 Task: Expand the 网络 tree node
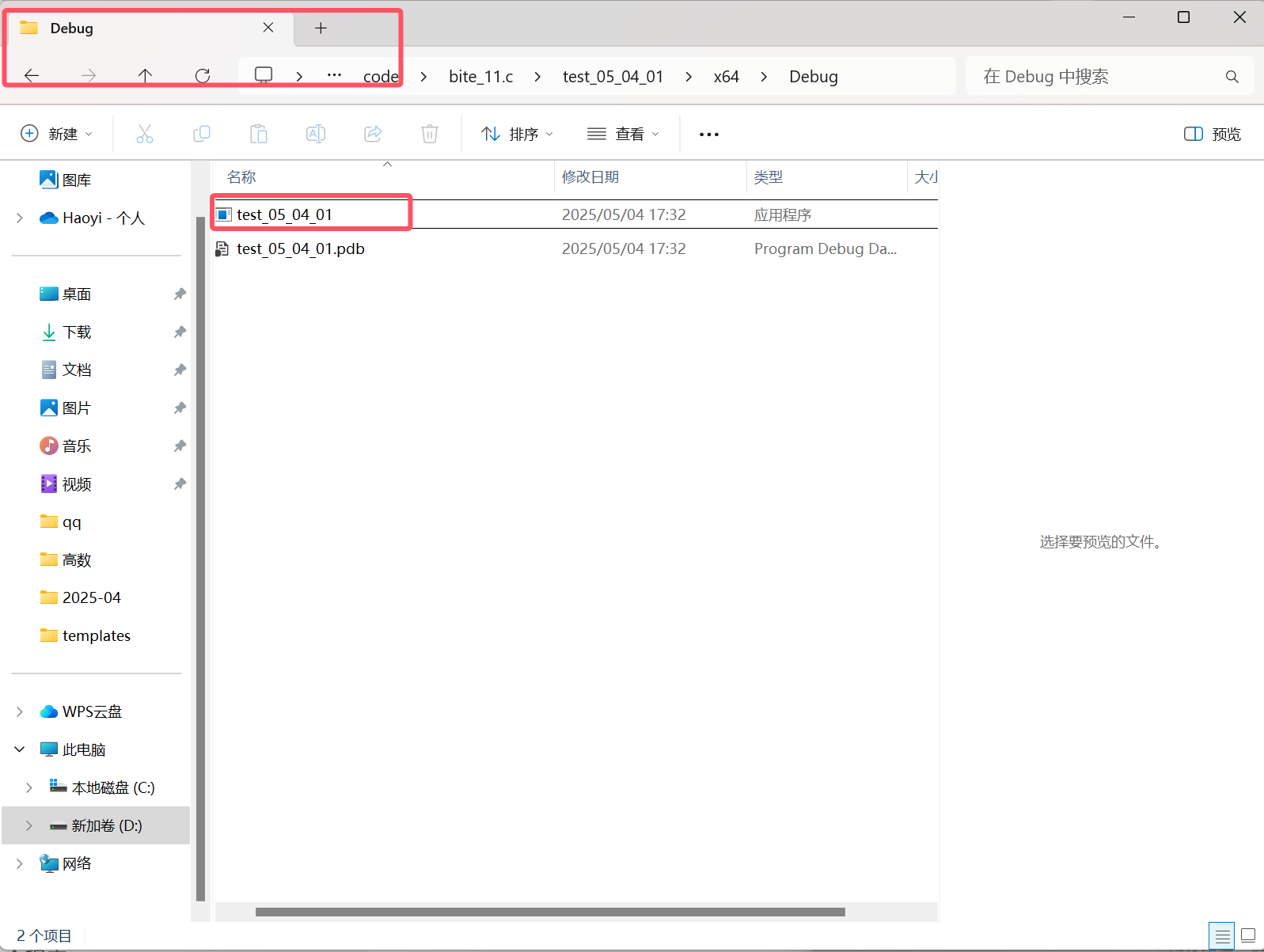[20, 864]
